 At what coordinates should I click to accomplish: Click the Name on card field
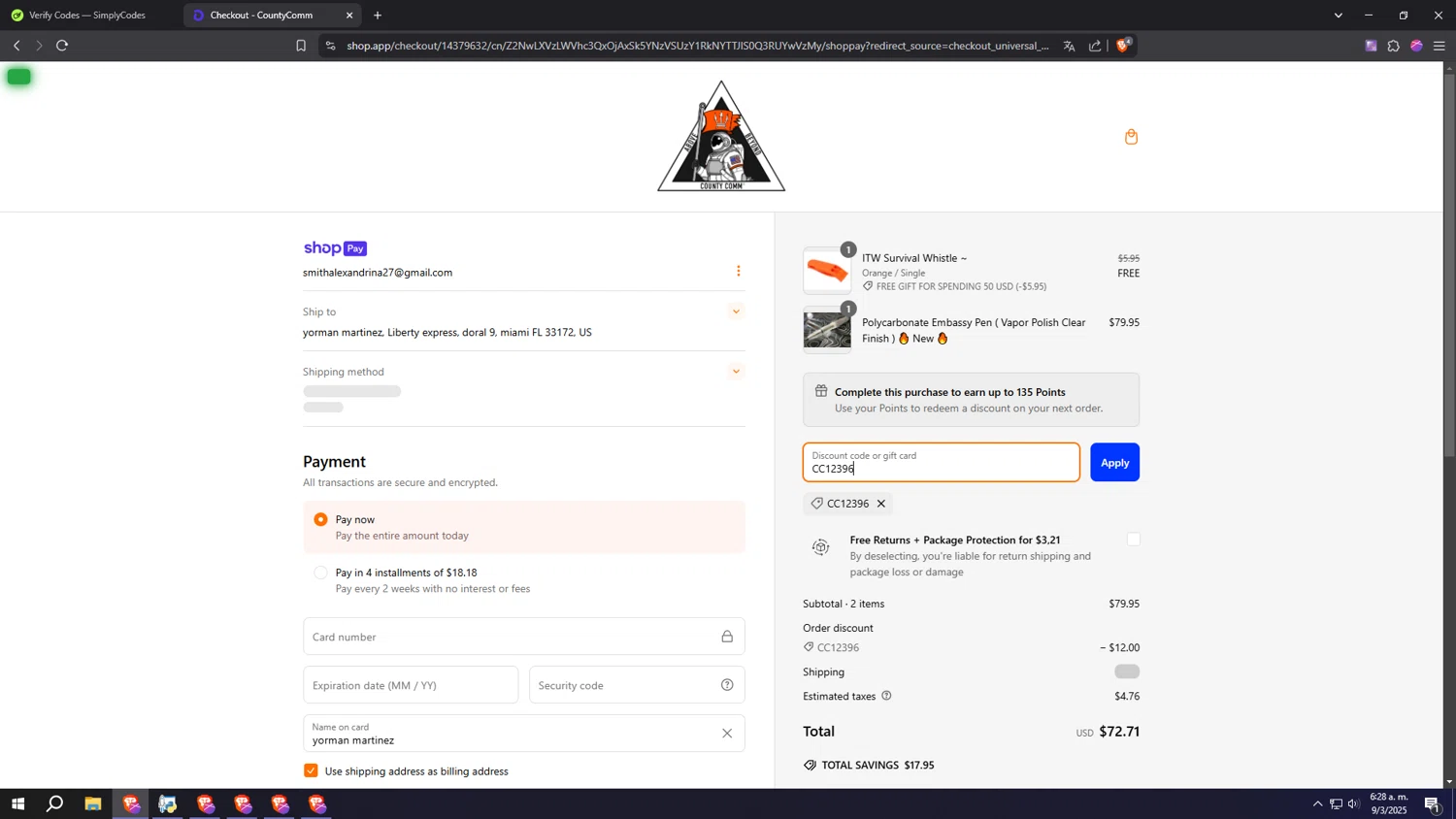tap(524, 734)
